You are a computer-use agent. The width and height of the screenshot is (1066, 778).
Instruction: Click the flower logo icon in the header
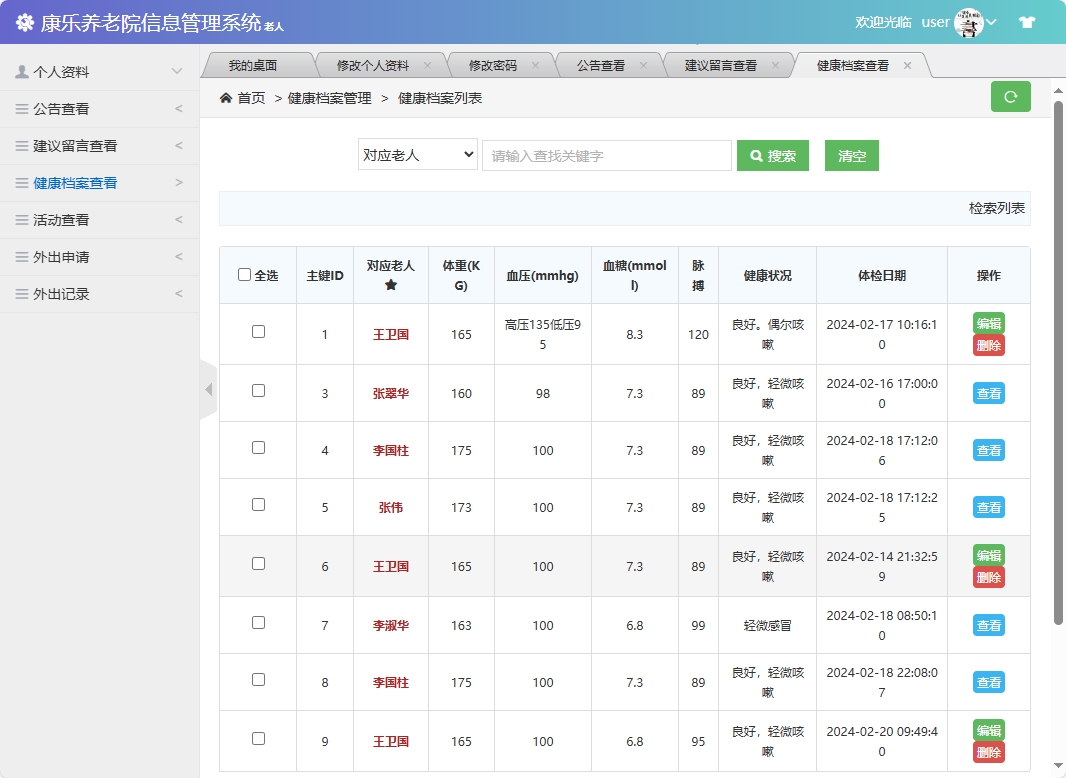pos(25,20)
